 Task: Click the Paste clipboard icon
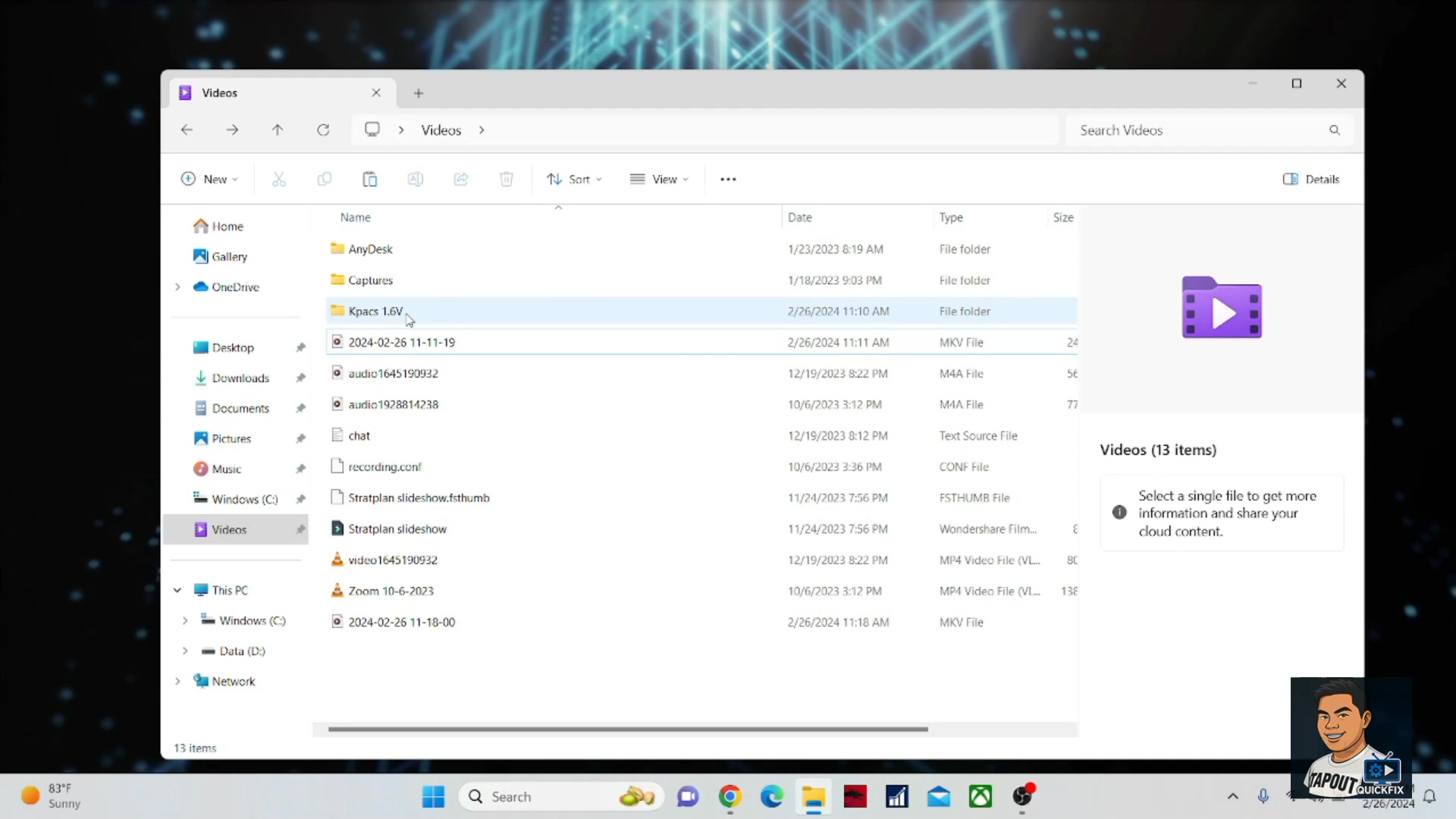(x=370, y=180)
